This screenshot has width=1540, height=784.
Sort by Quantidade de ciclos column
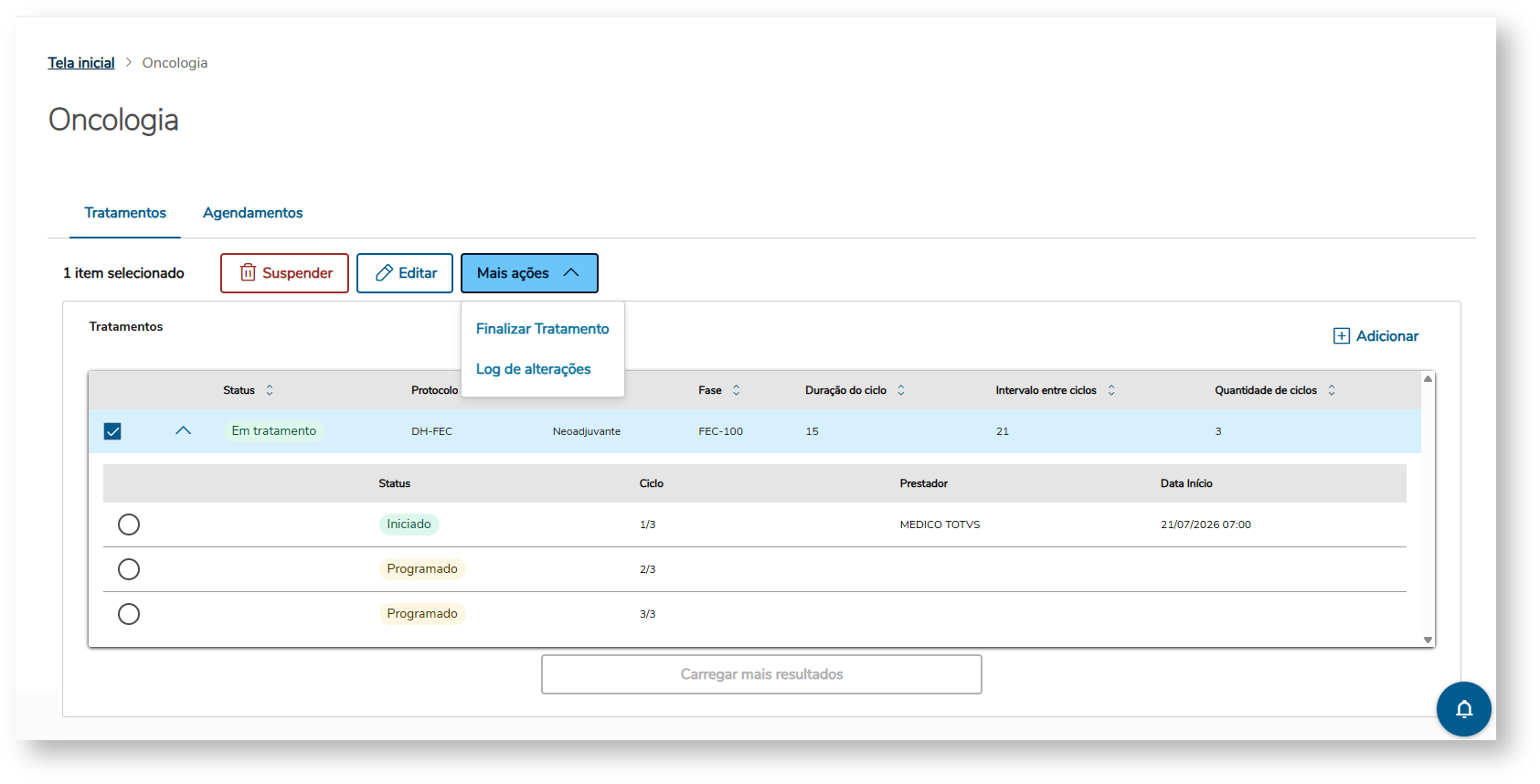[1332, 390]
